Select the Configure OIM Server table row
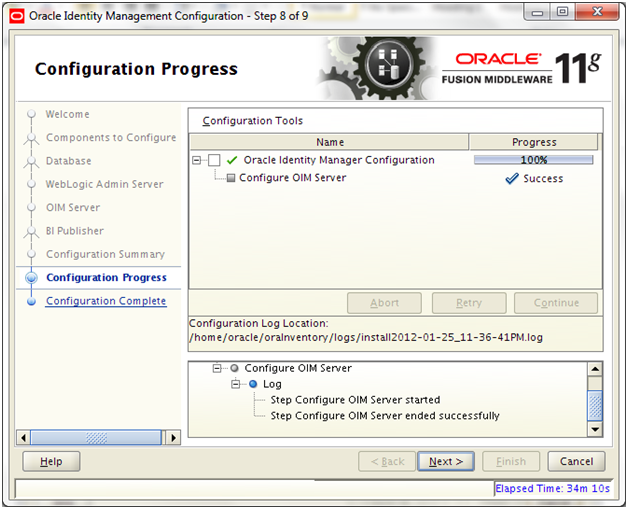 coord(395,178)
